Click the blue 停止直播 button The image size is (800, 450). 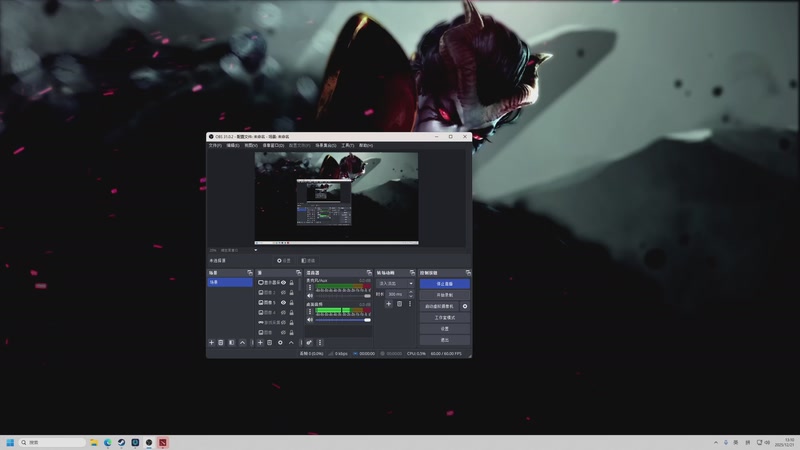tap(445, 284)
